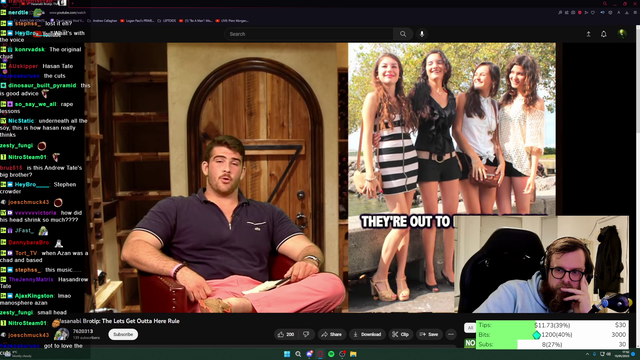The image size is (640, 360).
Task: Open the YouTube create/upload icon
Action: 588,34
